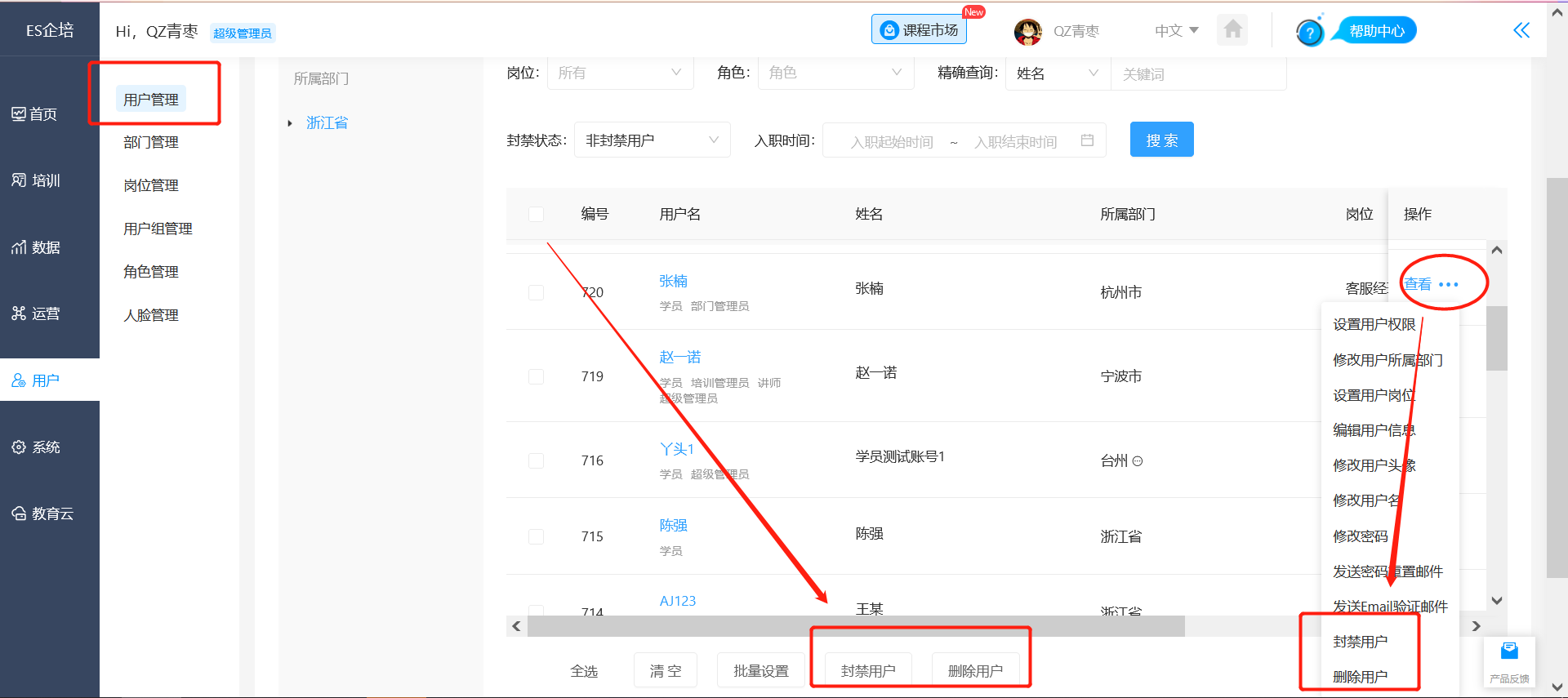Open 部门管理 in the side menu
The height and width of the screenshot is (698, 1568).
tap(151, 142)
